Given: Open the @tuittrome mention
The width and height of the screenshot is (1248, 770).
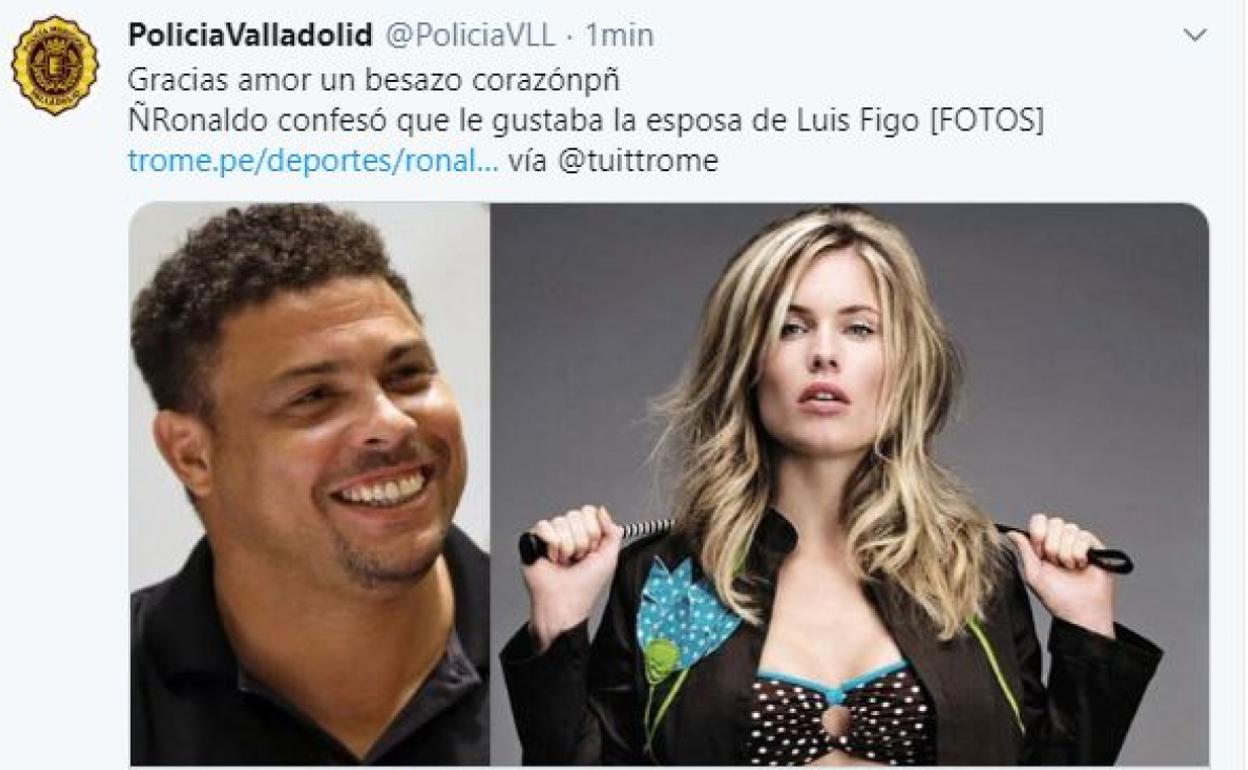Looking at the screenshot, I should point(638,161).
